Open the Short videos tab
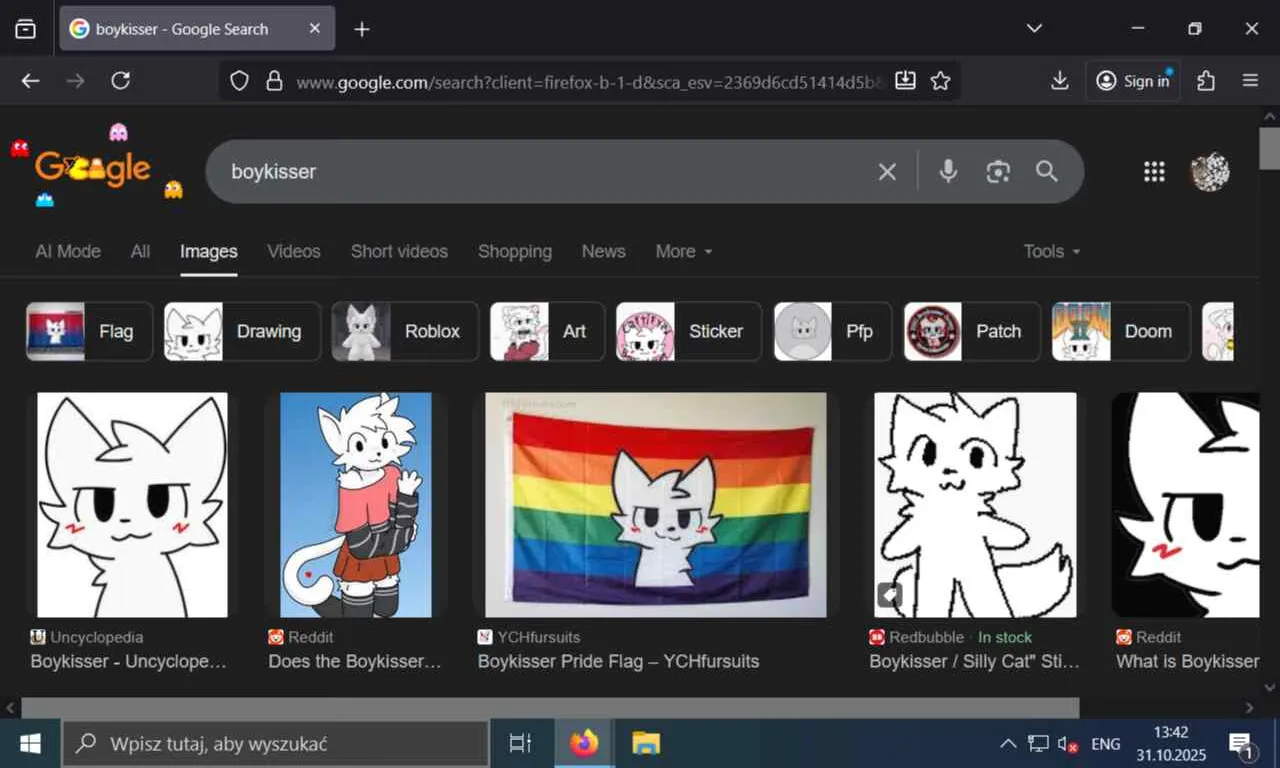Image resolution: width=1280 pixels, height=768 pixels. pos(399,252)
